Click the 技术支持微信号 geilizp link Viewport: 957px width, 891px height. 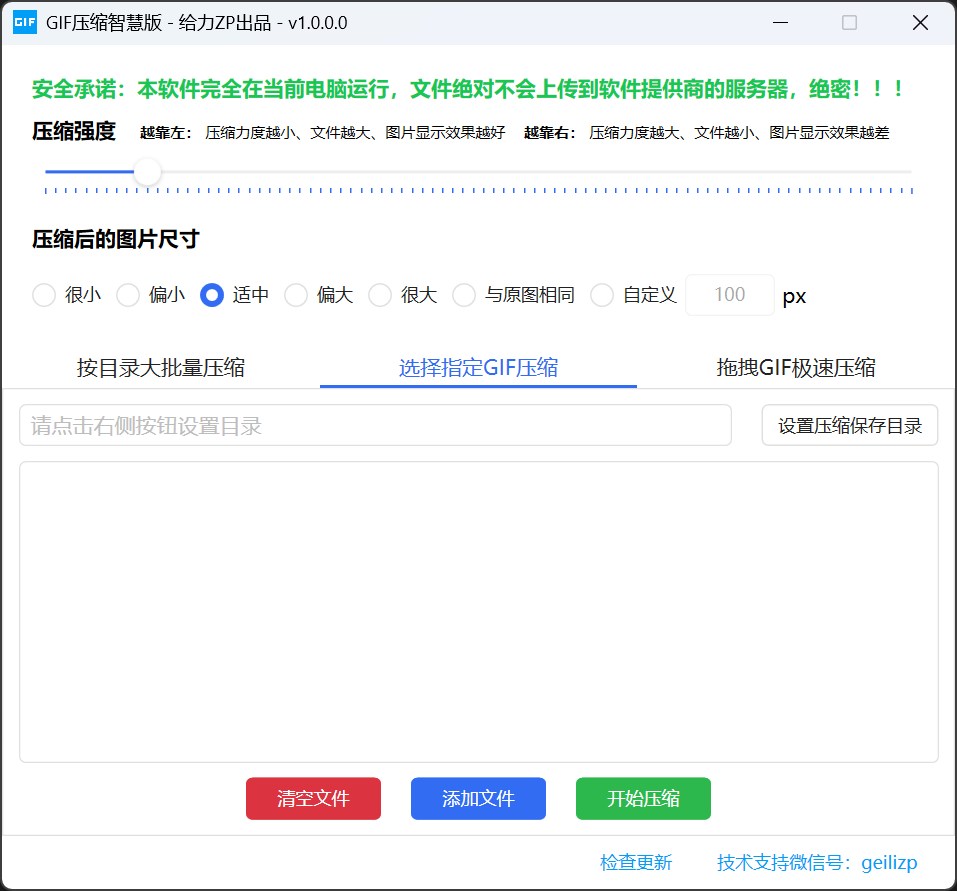pos(817,862)
